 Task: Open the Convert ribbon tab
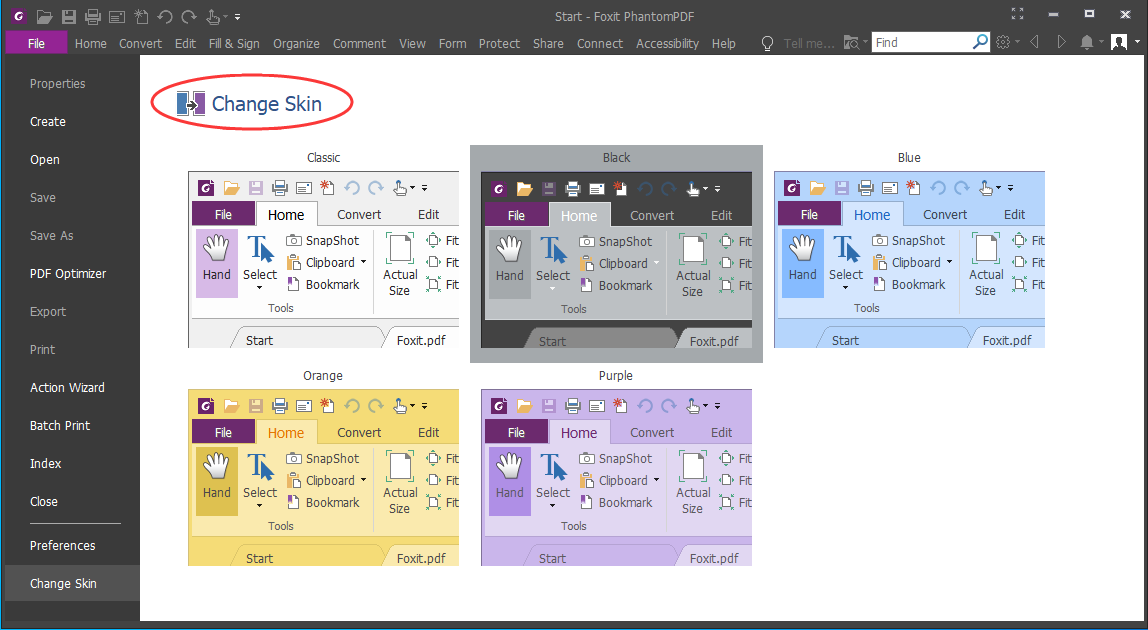click(x=141, y=43)
